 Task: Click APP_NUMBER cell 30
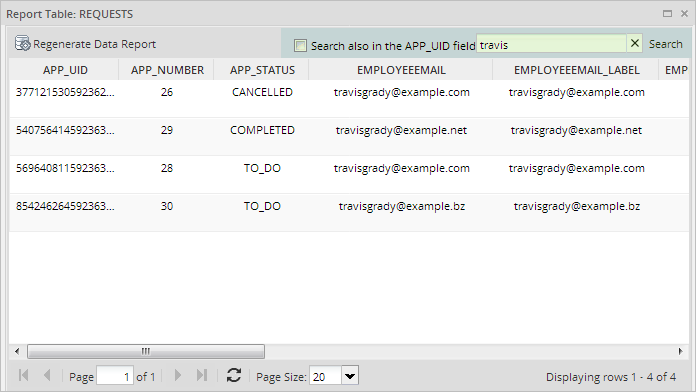tap(166, 206)
